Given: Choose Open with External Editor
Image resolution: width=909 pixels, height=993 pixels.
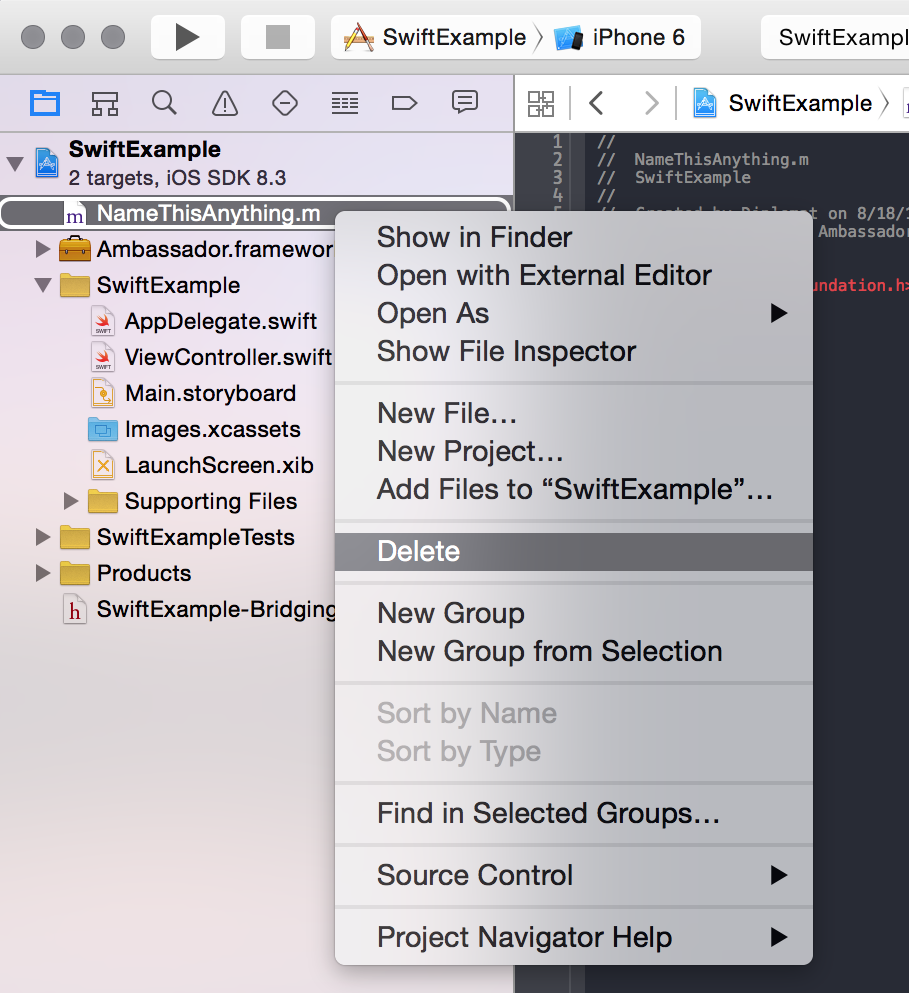Looking at the screenshot, I should (x=574, y=275).
